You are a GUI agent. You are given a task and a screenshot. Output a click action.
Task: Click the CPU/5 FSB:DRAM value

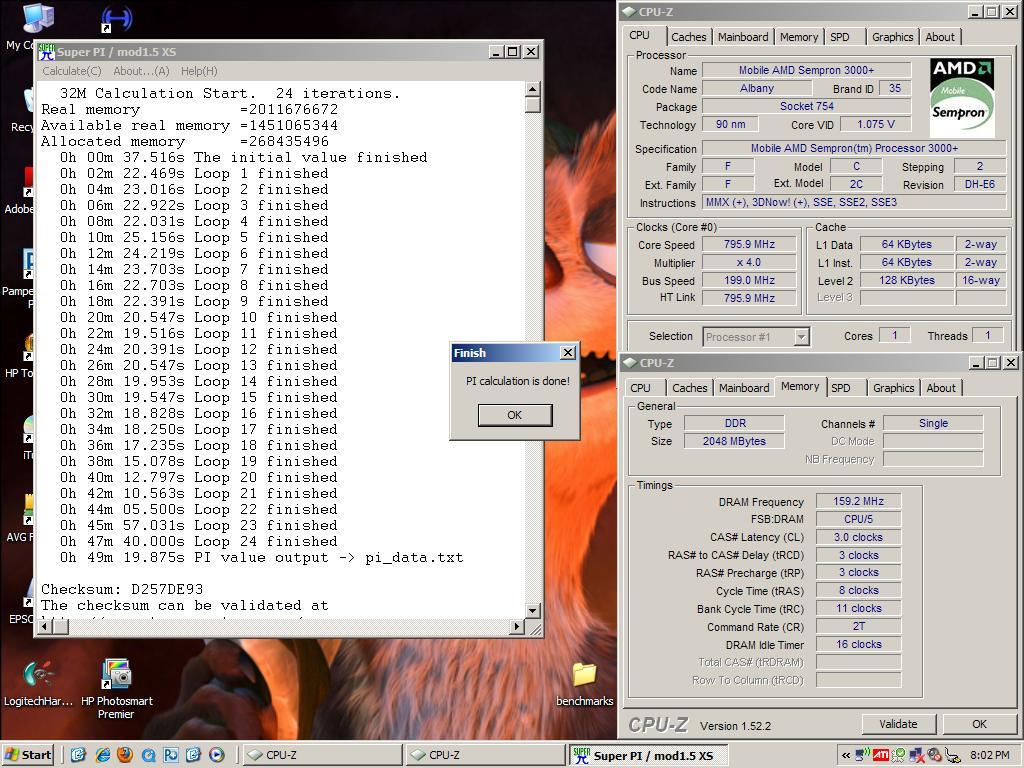coord(858,519)
